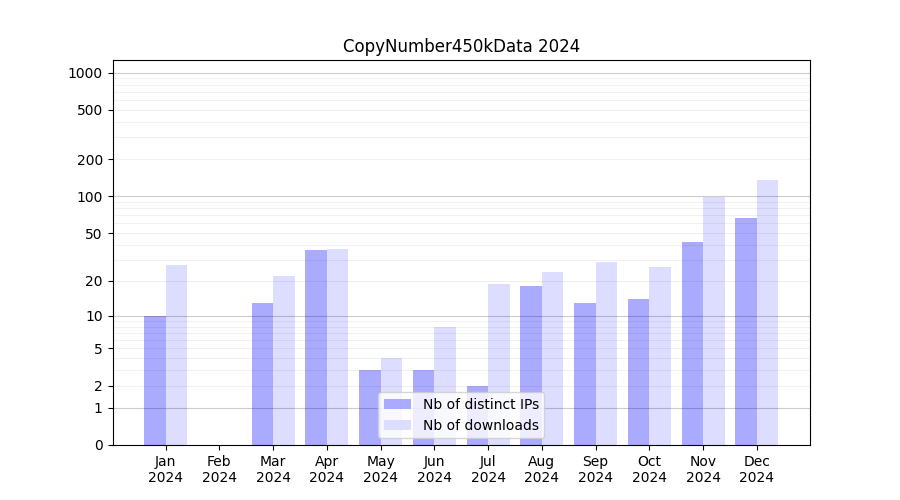The image size is (900, 500).
Task: Click the 1000 y-axis tick label
Action: (x=84, y=73)
